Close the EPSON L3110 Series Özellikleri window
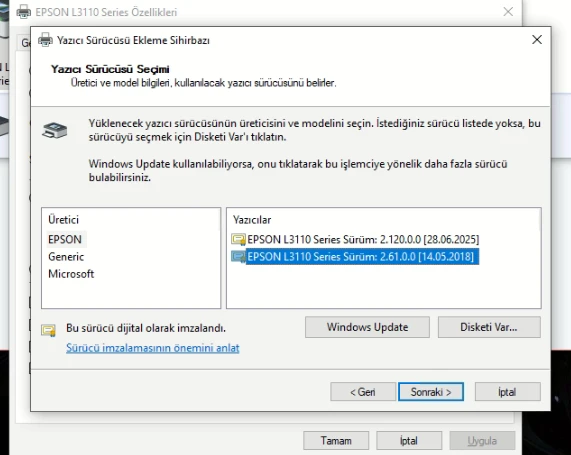Screen dimensions: 571x455 pyautogui.click(x=508, y=12)
